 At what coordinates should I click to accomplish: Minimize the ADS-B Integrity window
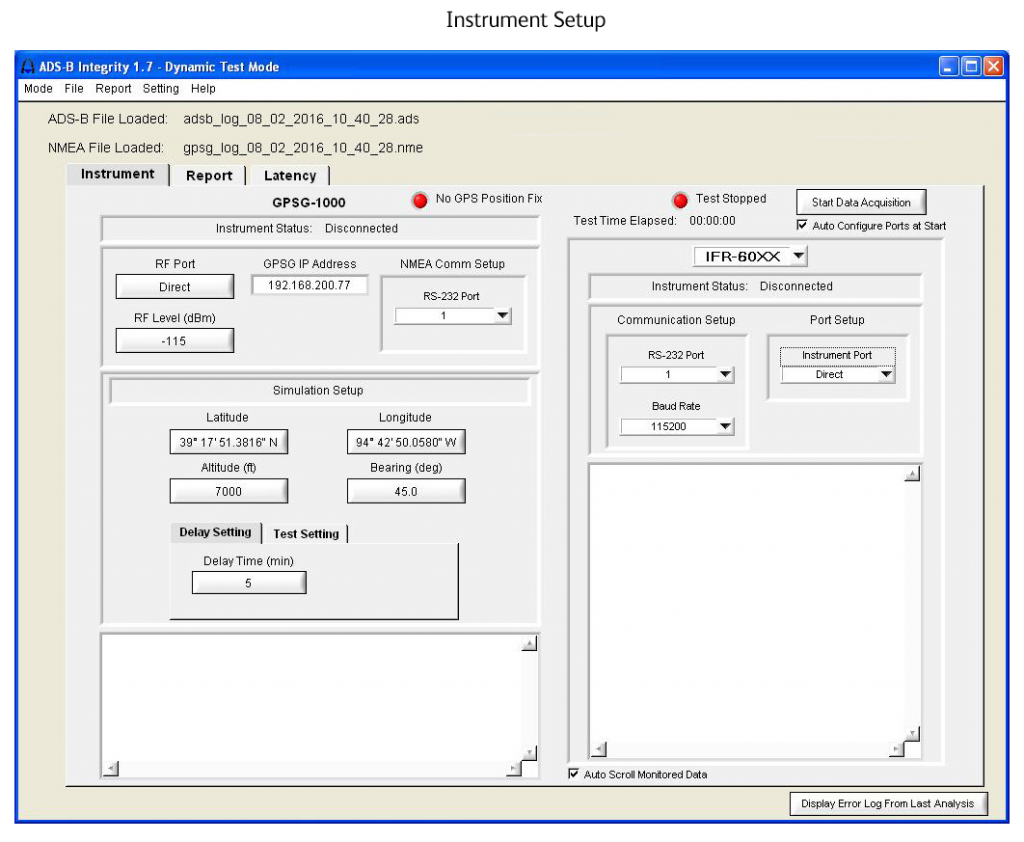949,67
